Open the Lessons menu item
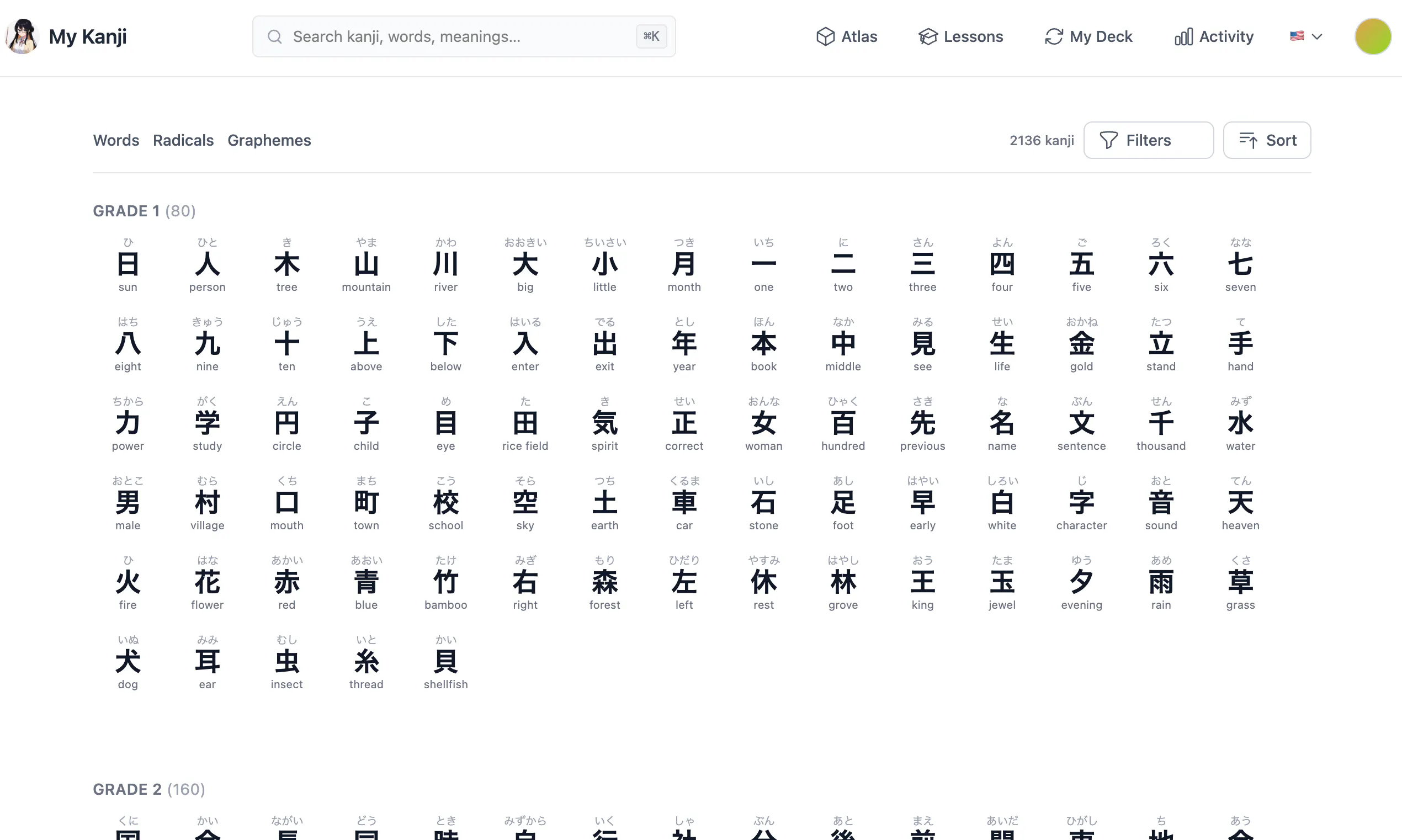Screen dimensions: 1402x840 click(x=960, y=37)
